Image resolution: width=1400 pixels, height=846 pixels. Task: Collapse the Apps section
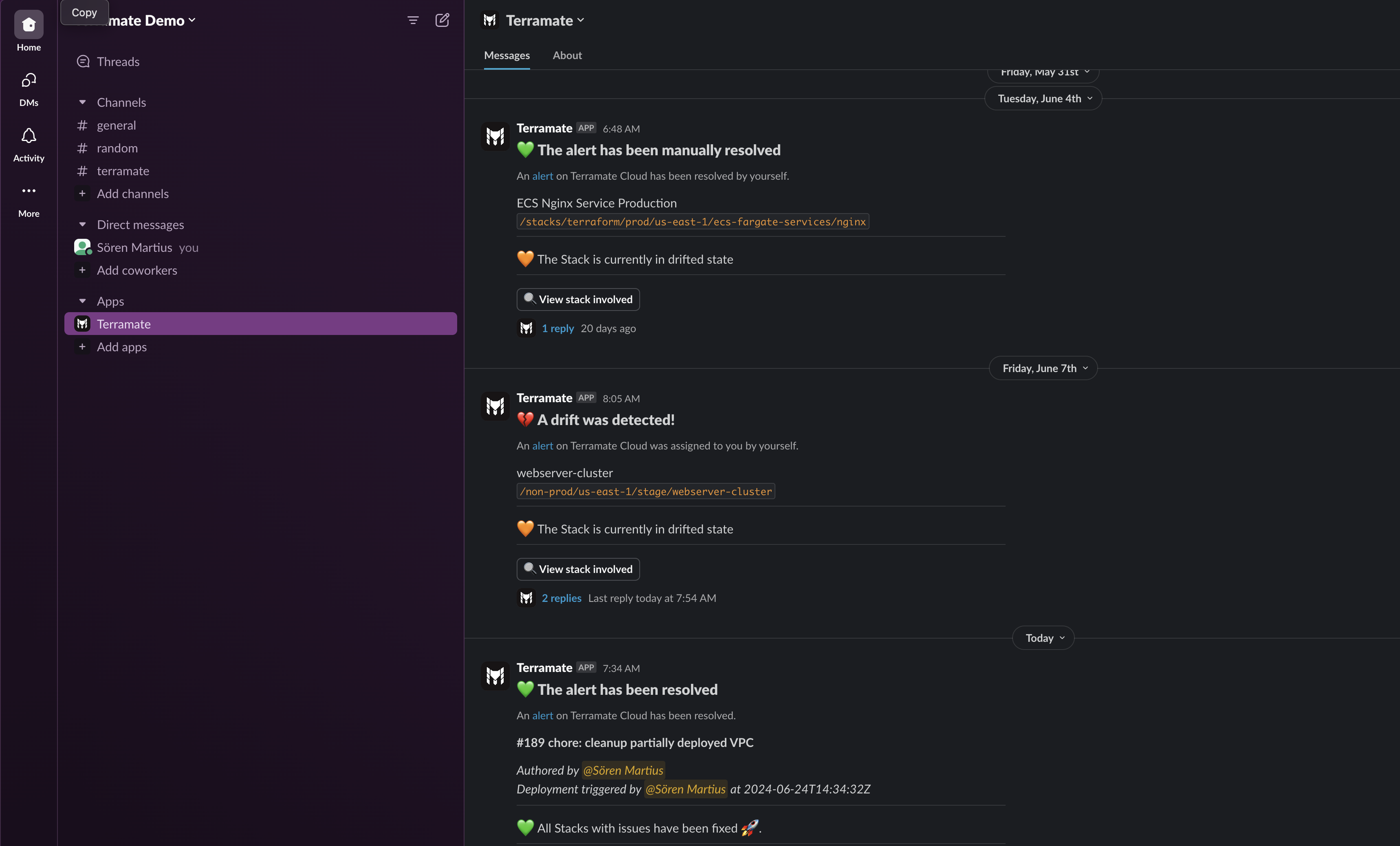[82, 301]
